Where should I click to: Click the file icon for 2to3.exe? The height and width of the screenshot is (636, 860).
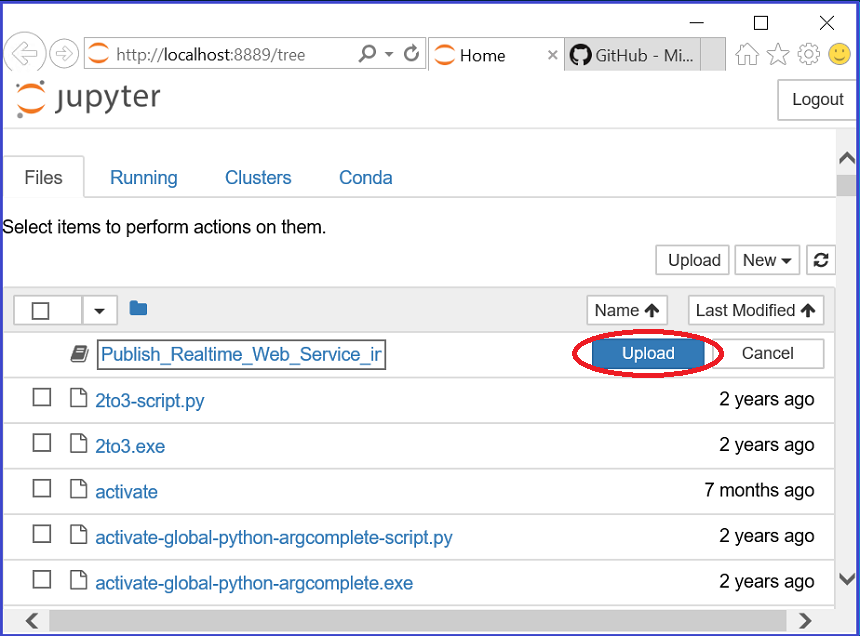point(78,443)
